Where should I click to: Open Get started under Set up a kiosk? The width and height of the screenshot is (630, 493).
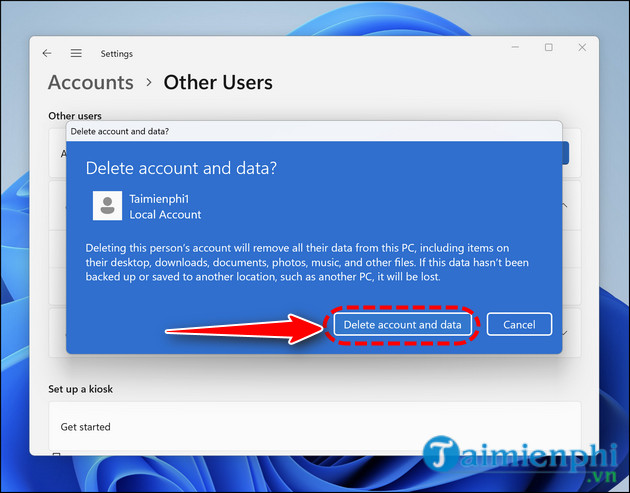pyautogui.click(x=86, y=427)
